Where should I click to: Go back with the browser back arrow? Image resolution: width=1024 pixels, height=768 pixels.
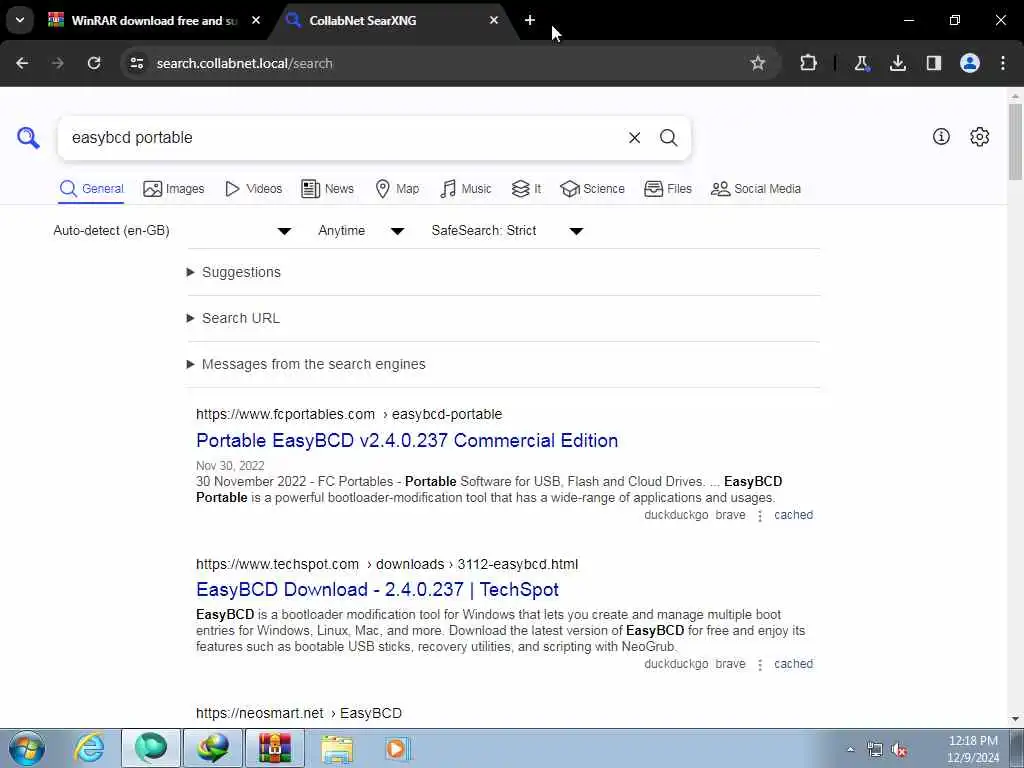[22, 63]
